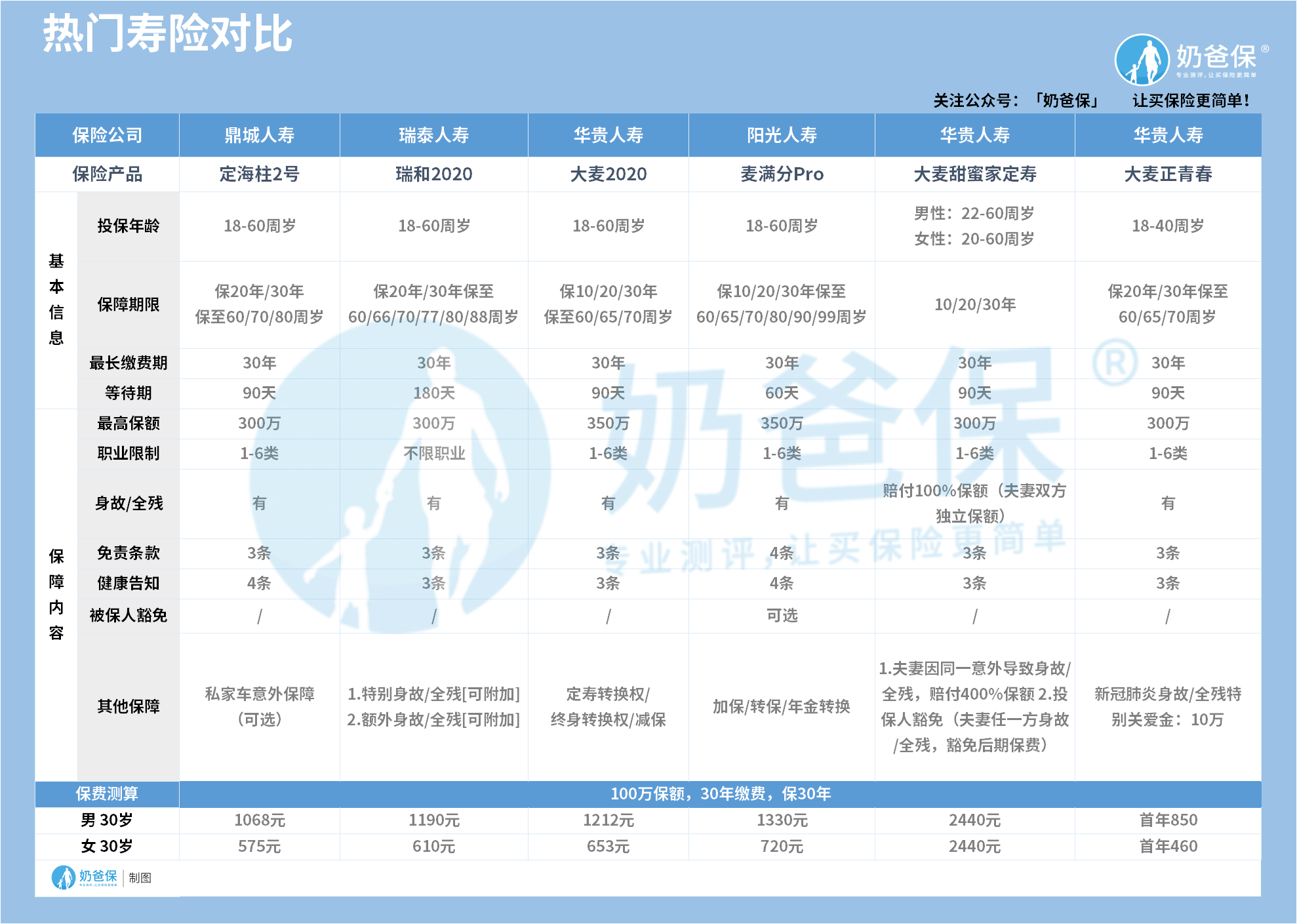Click 4条 in 免责条款 row

click(782, 553)
